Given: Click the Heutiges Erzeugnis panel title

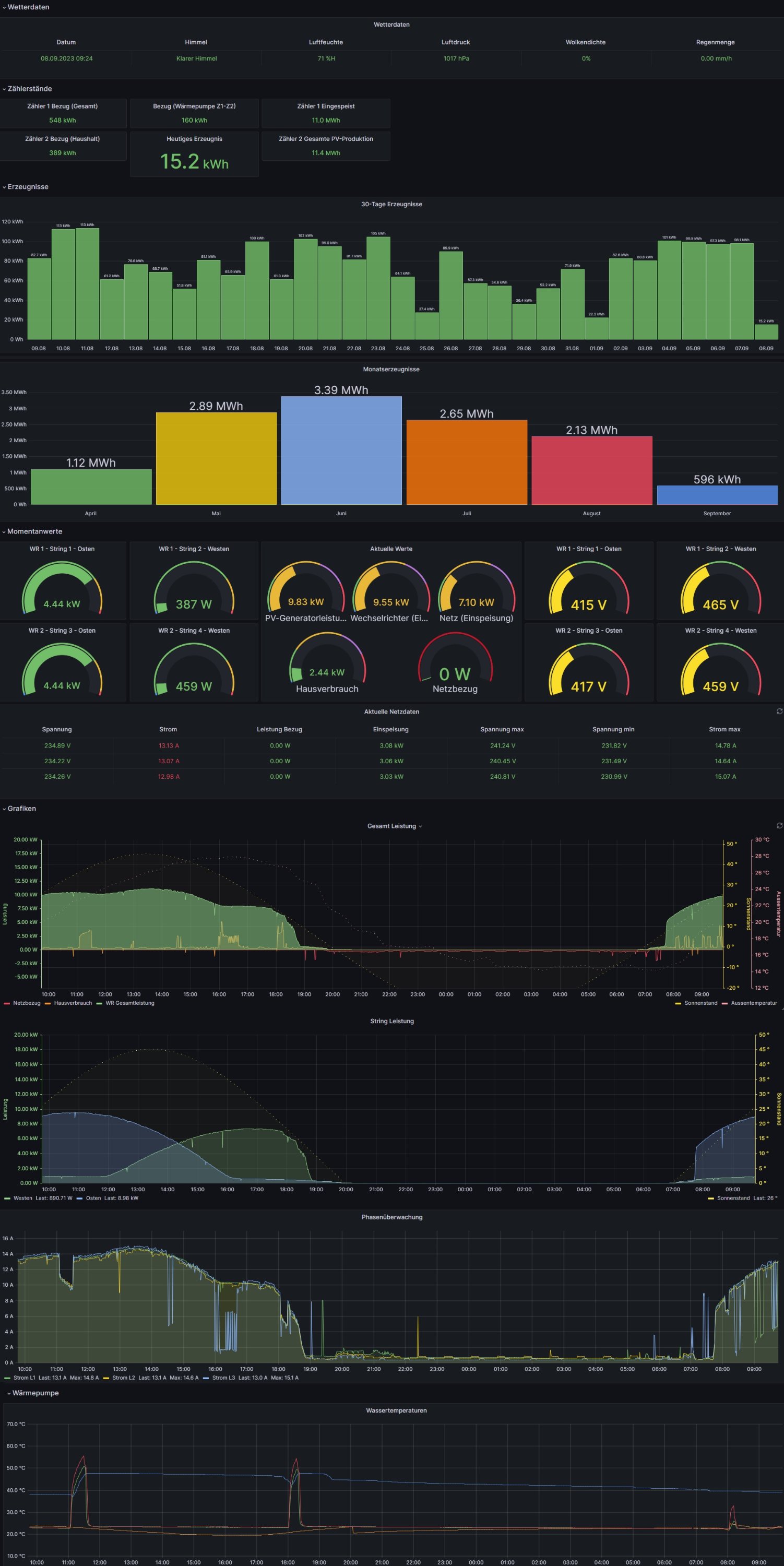Looking at the screenshot, I should (x=194, y=139).
